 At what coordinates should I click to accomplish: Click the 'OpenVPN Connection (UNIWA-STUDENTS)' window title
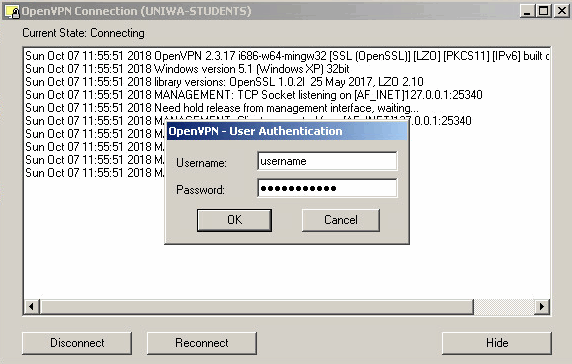(x=136, y=11)
